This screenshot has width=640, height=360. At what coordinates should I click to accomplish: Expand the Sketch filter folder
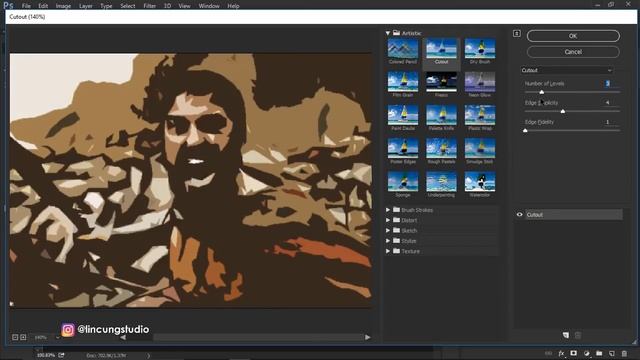(388, 231)
